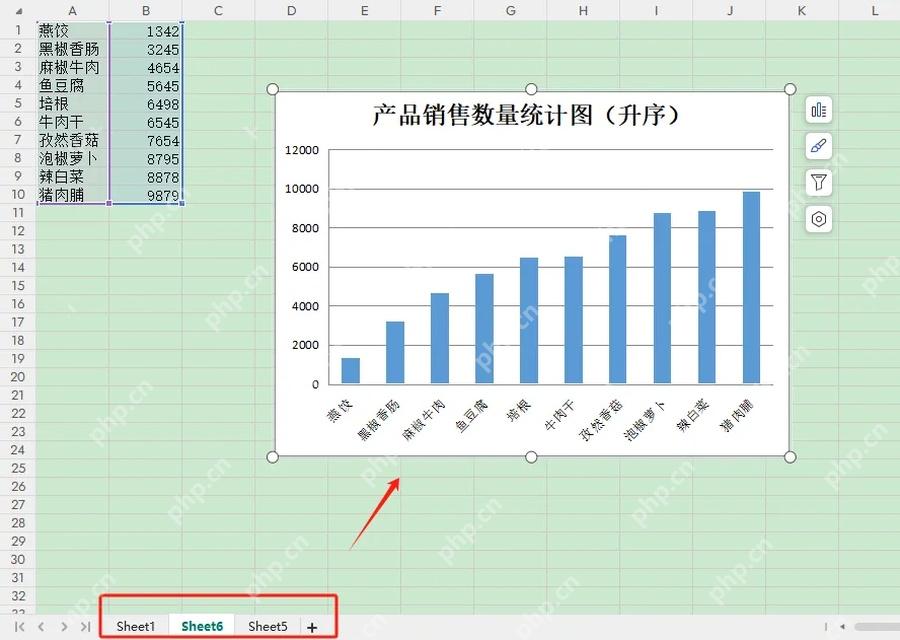Screen dimensions: 900x640
Task: Switch to the Sheet1 tab
Action: coord(136,626)
